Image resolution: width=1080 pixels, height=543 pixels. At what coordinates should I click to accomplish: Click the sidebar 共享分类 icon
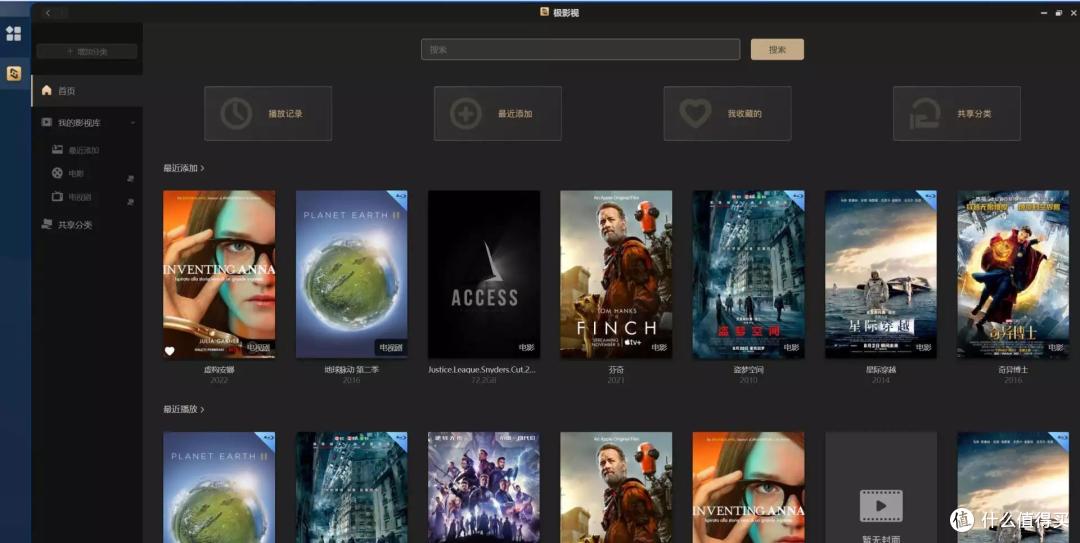click(x=47, y=224)
